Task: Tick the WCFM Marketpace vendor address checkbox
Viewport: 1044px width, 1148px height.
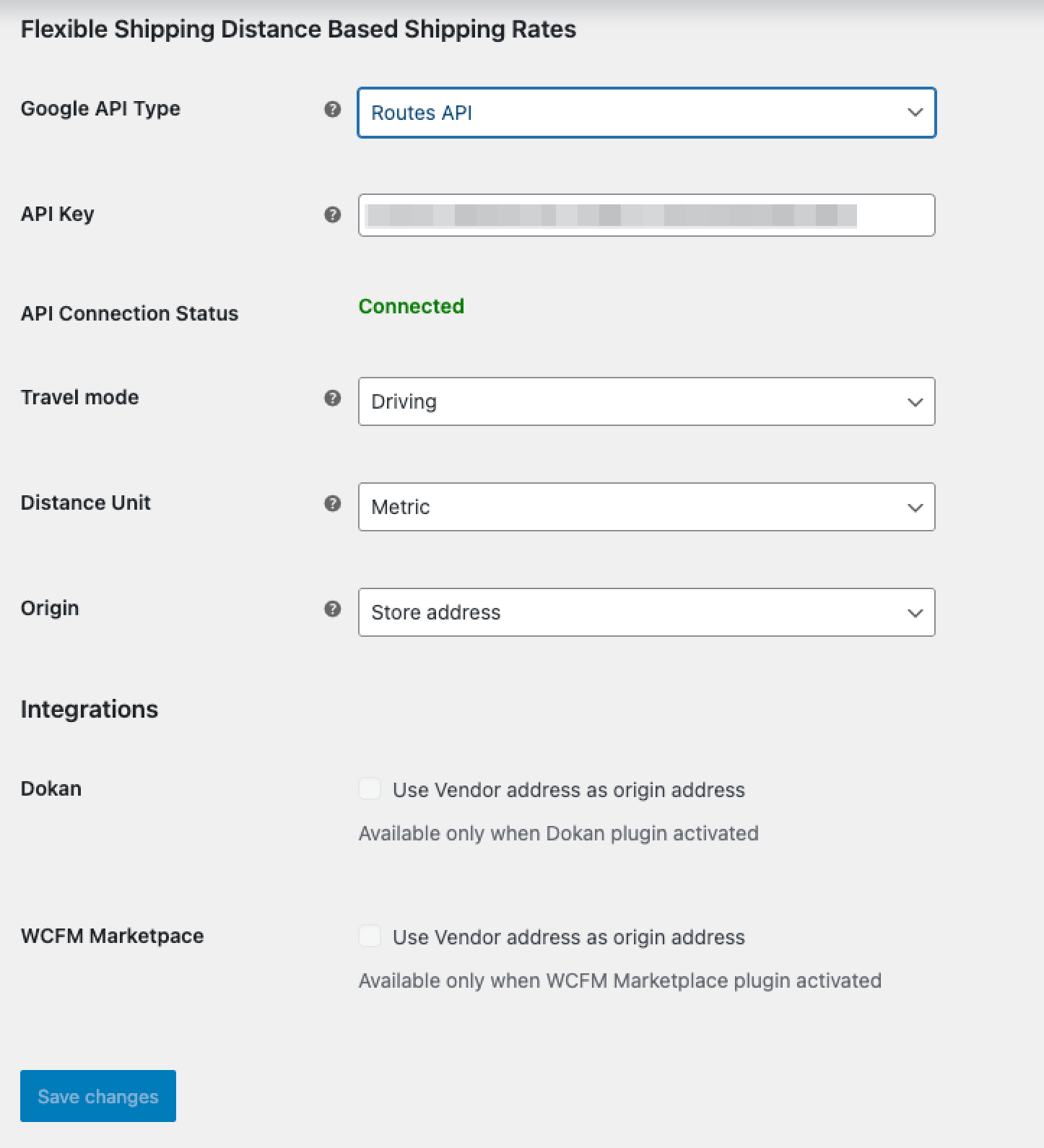Action: click(x=370, y=936)
